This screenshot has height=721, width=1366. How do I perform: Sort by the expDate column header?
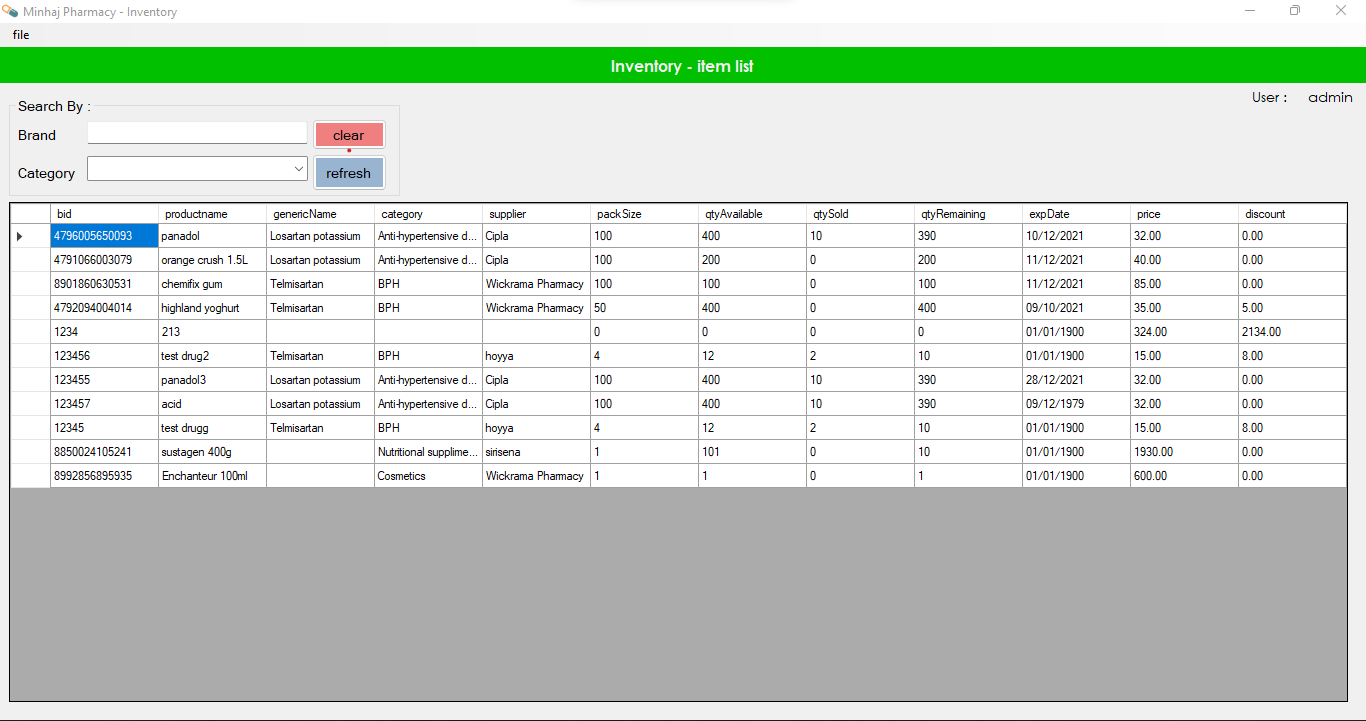[1055, 213]
